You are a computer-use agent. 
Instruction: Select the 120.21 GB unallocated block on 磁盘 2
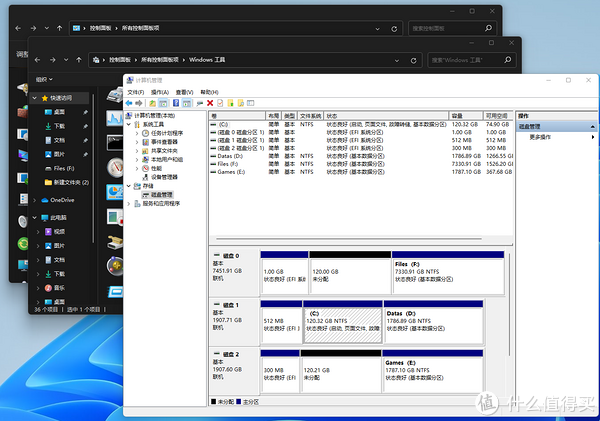(x=341, y=371)
